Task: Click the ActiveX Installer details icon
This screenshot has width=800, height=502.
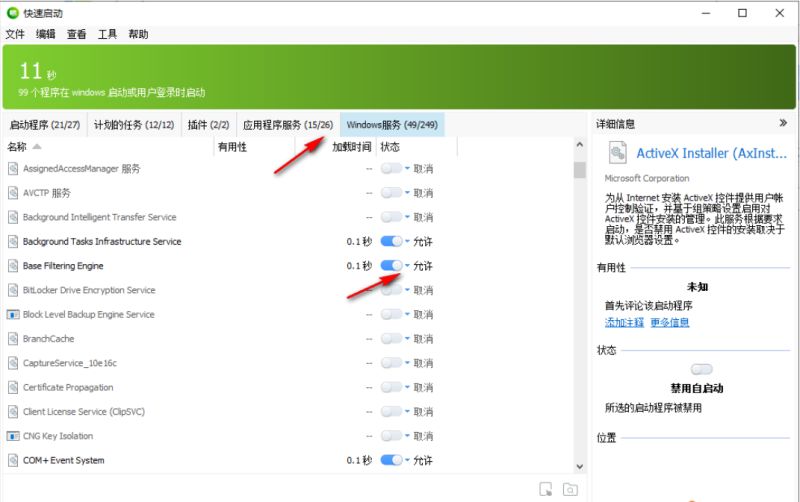Action: tap(617, 153)
